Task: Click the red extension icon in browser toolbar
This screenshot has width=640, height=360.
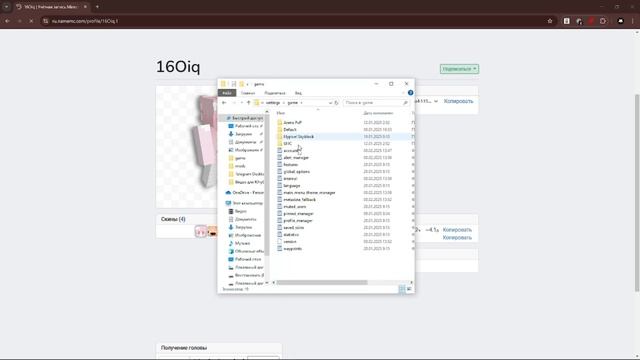Action: tap(591, 21)
